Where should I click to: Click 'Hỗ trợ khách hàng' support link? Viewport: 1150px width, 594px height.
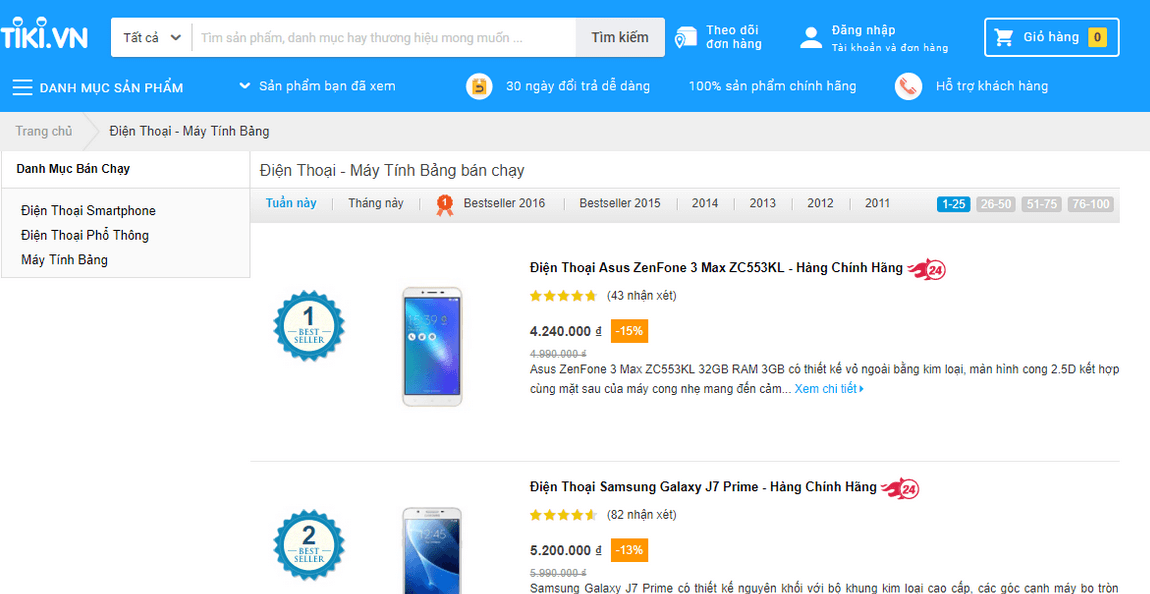click(x=992, y=87)
